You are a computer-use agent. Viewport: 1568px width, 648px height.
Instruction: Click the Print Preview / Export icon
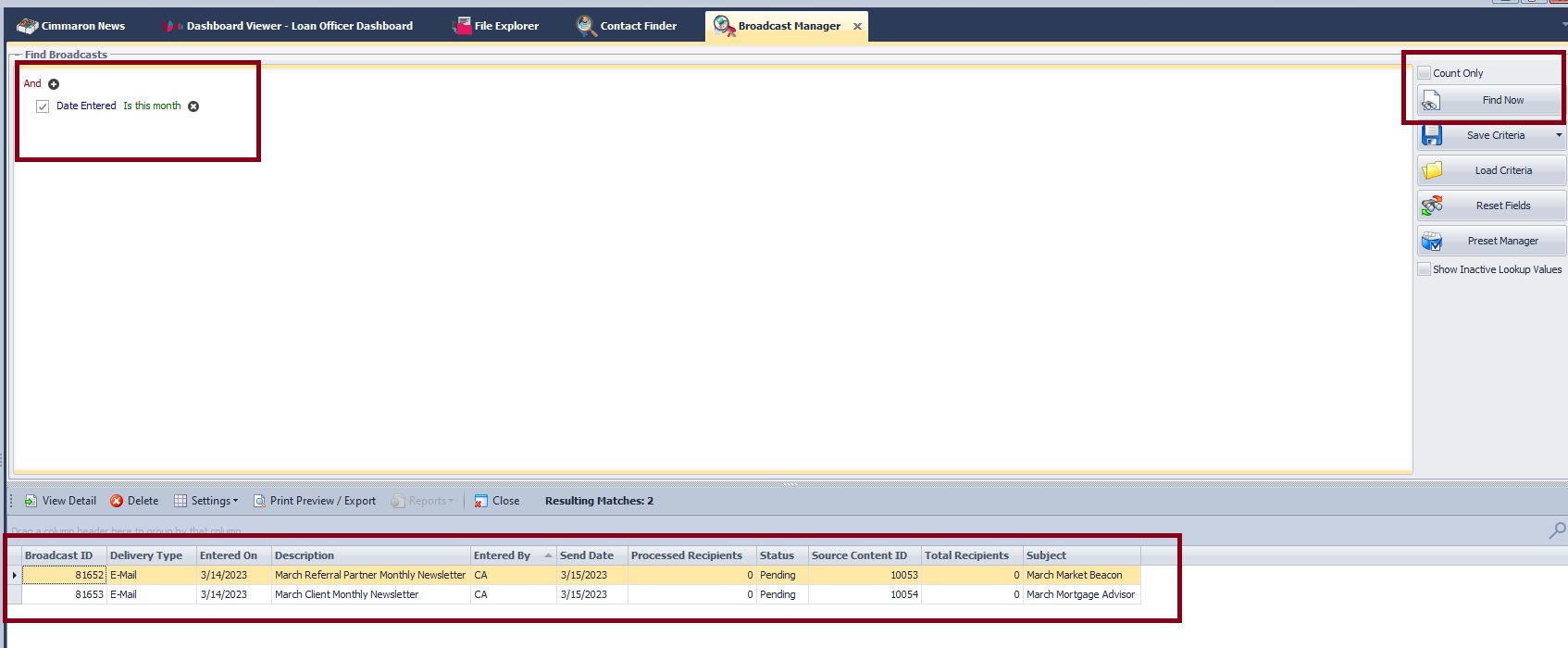260,501
